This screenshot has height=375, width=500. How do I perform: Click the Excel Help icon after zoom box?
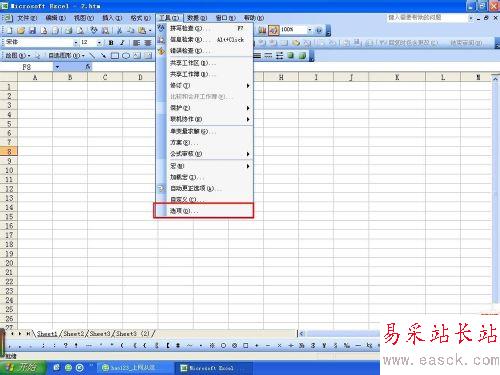(x=319, y=31)
